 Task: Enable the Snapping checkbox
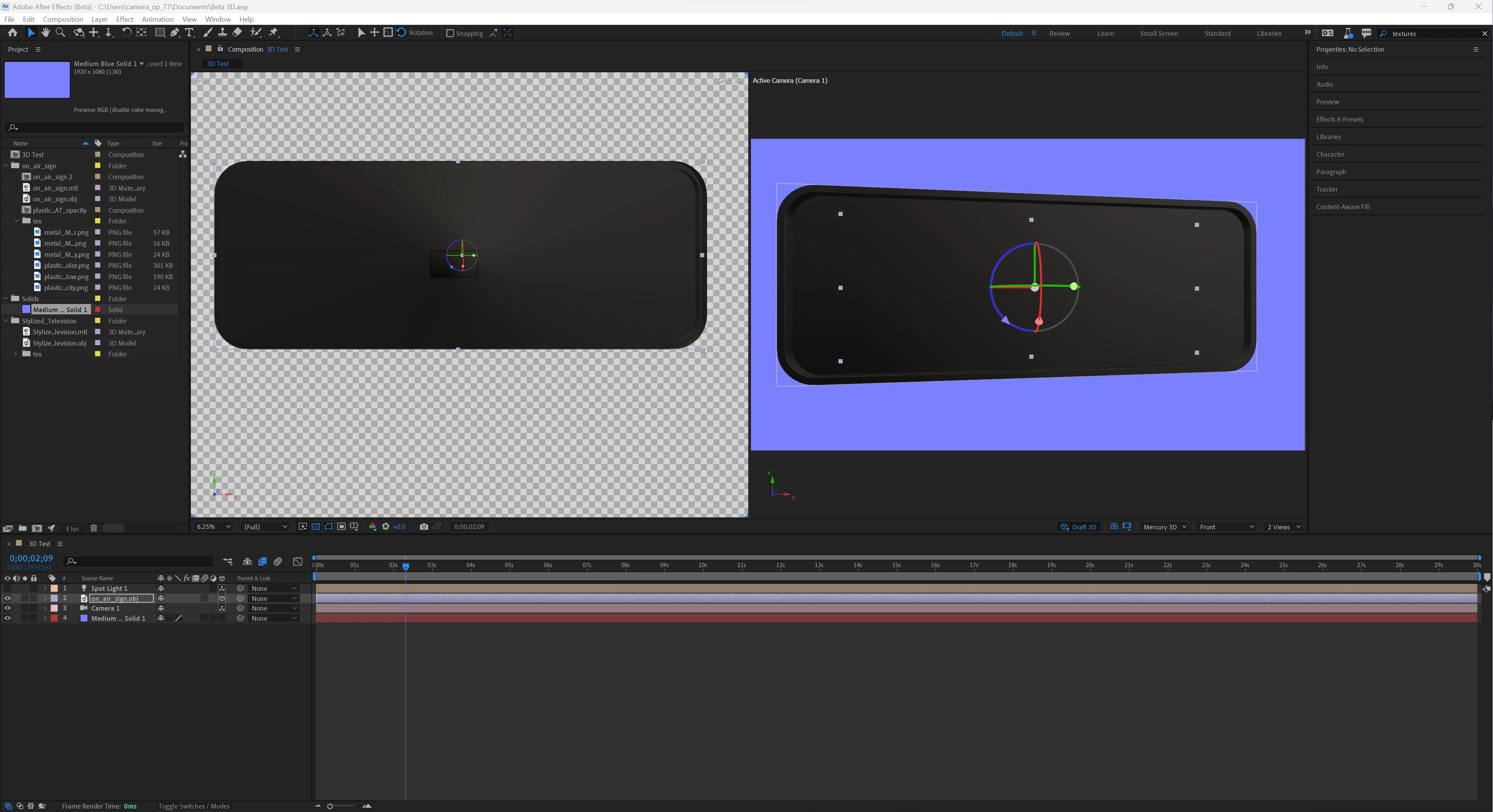[450, 33]
